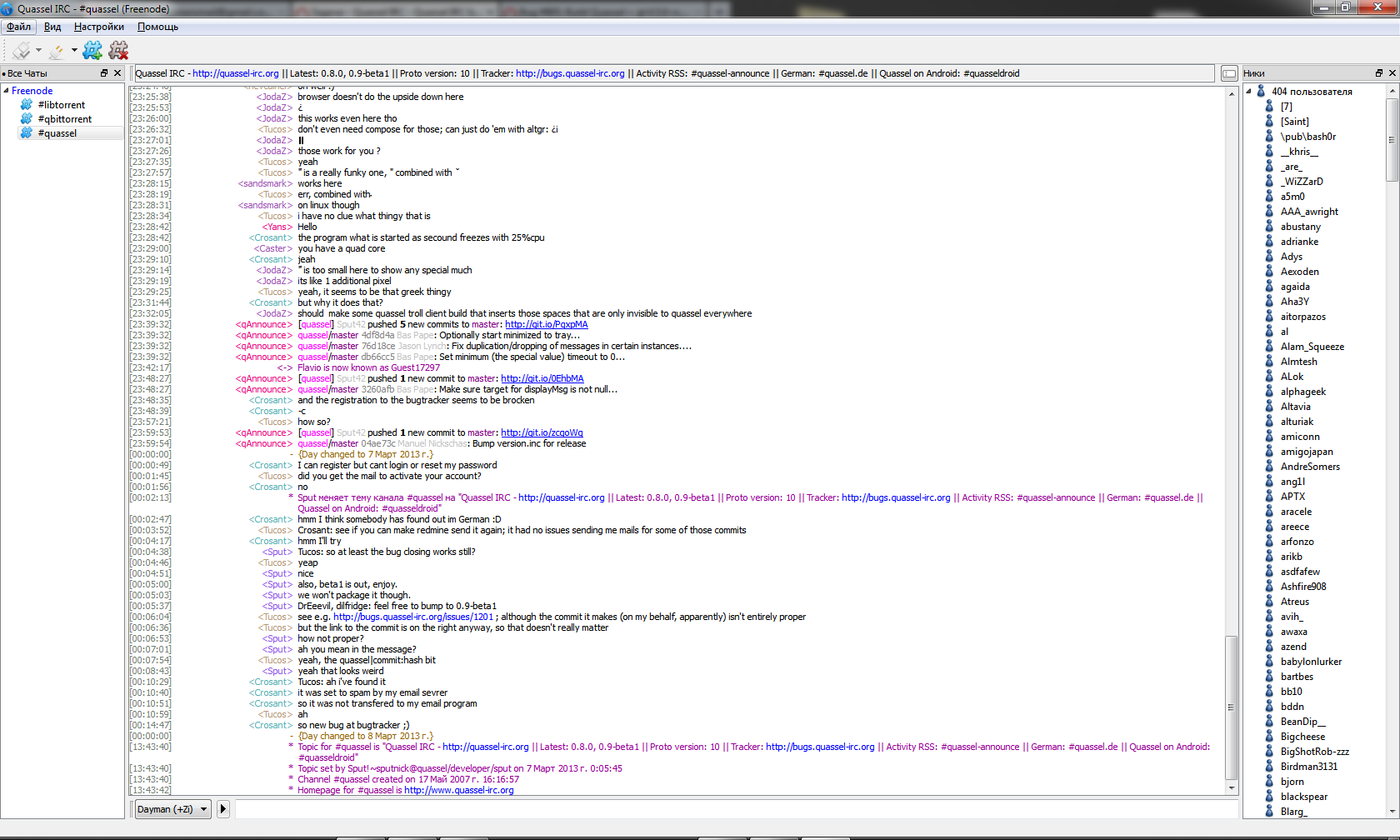The height and width of the screenshot is (840, 1400).
Task: Click the #qbittorrent channel hash icon
Action: [27, 119]
